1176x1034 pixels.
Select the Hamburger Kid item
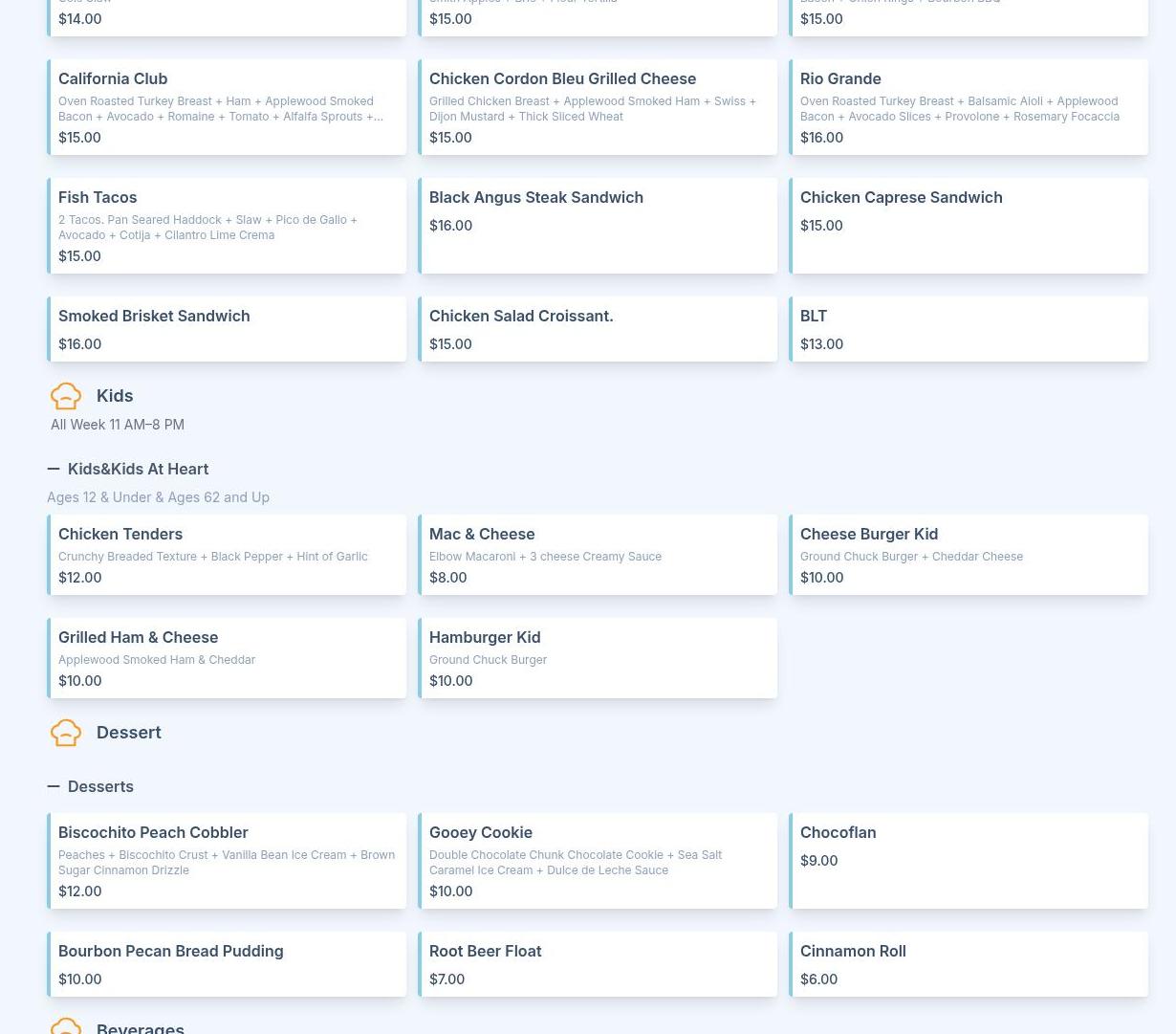[598, 658]
